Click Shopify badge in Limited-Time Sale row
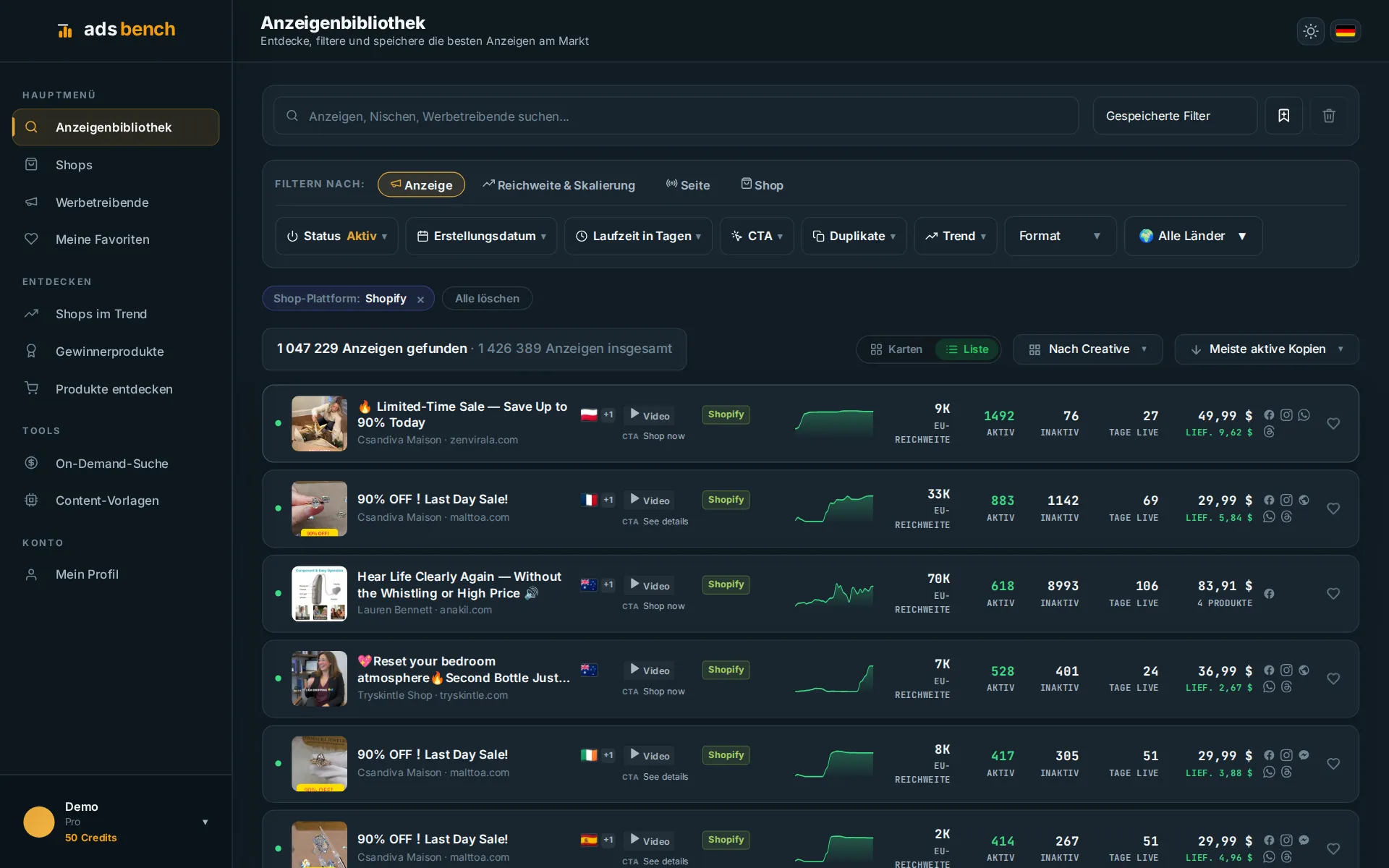Viewport: 1389px width, 868px height. pos(726,414)
